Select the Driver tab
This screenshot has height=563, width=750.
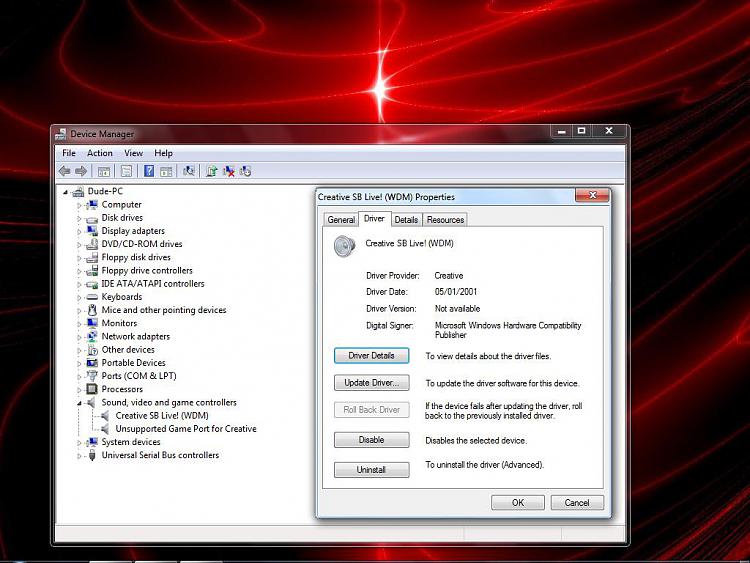pyautogui.click(x=374, y=218)
